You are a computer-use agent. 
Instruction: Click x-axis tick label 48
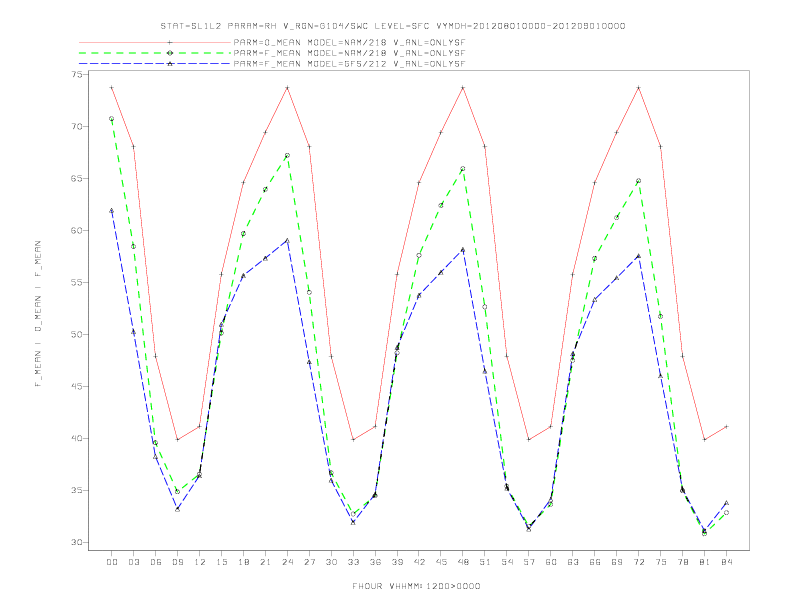(463, 562)
